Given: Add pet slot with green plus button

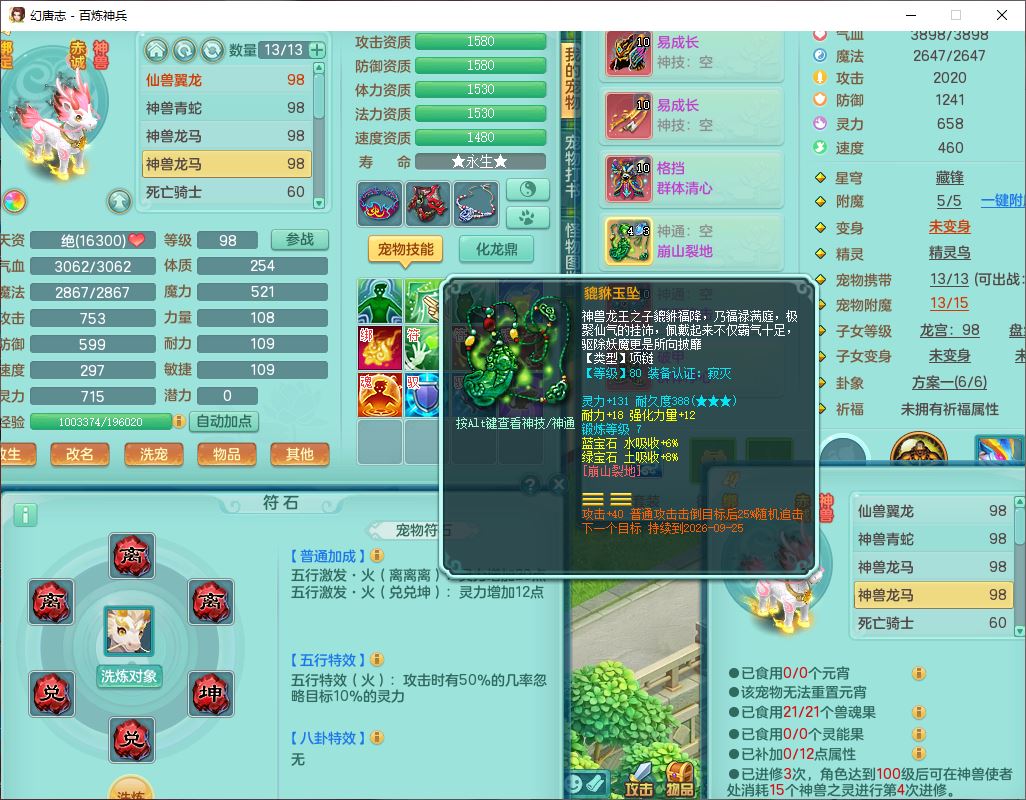Looking at the screenshot, I should [317, 50].
